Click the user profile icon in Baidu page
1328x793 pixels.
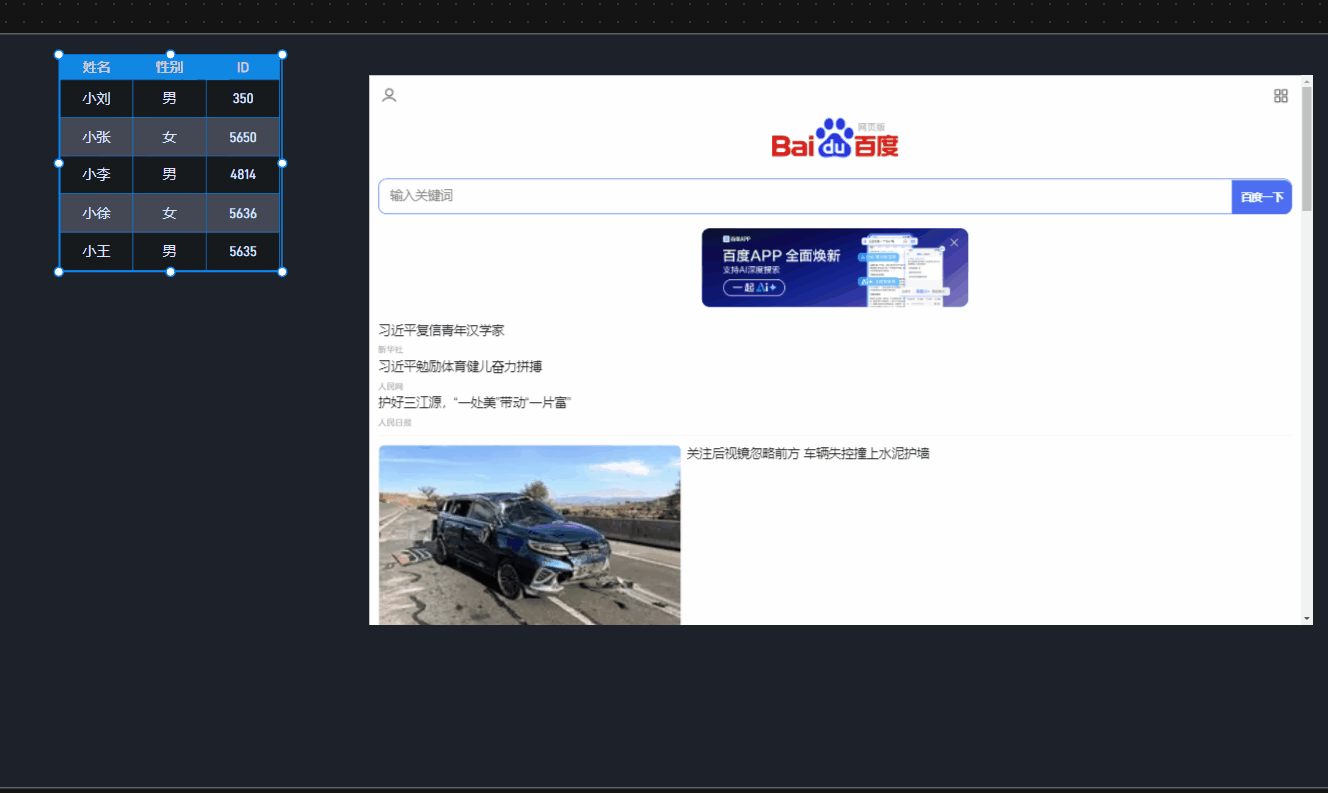click(389, 95)
